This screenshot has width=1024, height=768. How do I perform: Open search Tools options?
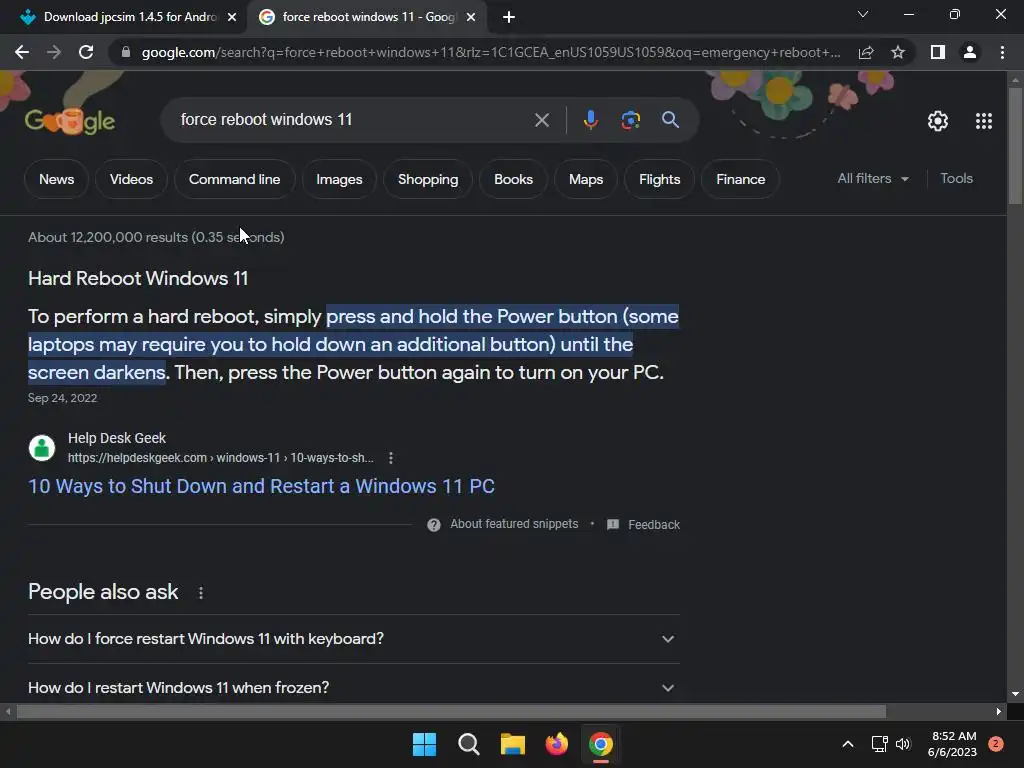(956, 178)
